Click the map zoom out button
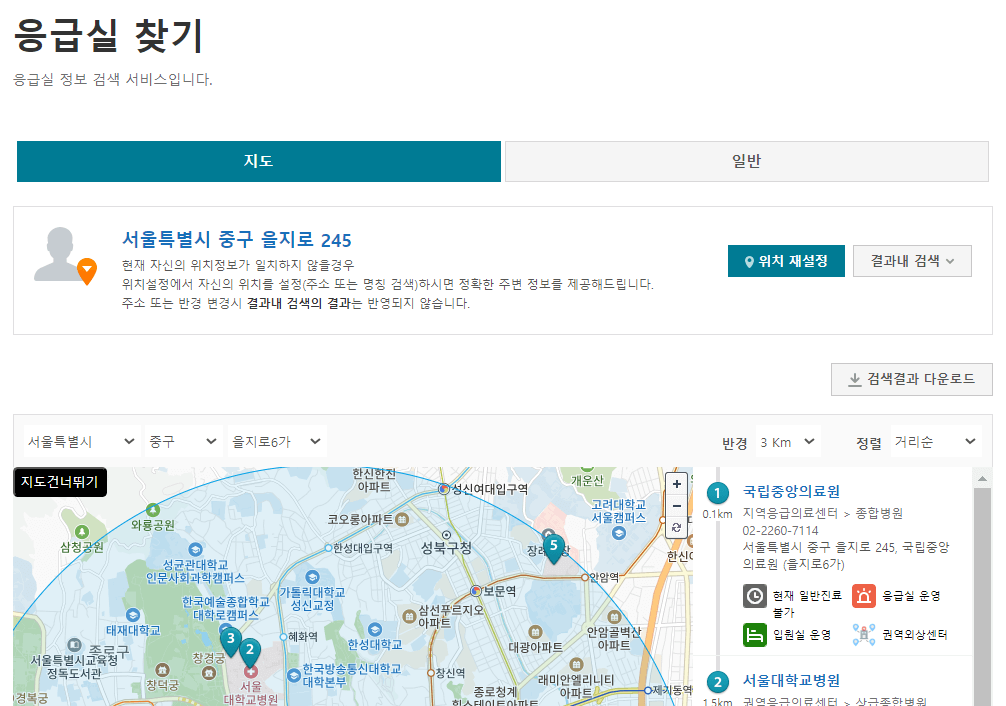1006x706 pixels. tap(676, 505)
